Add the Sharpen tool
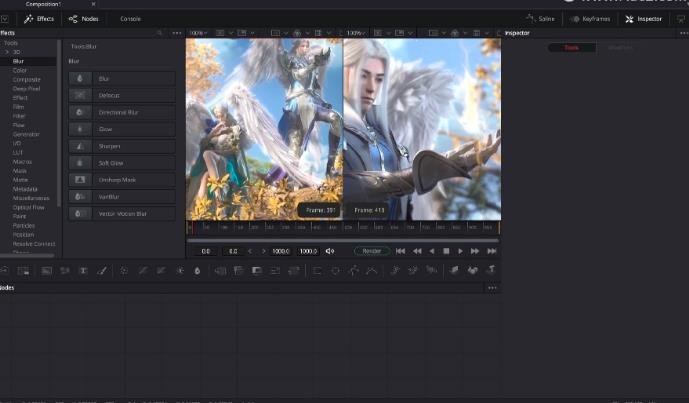This screenshot has height=403, width=689. point(122,146)
